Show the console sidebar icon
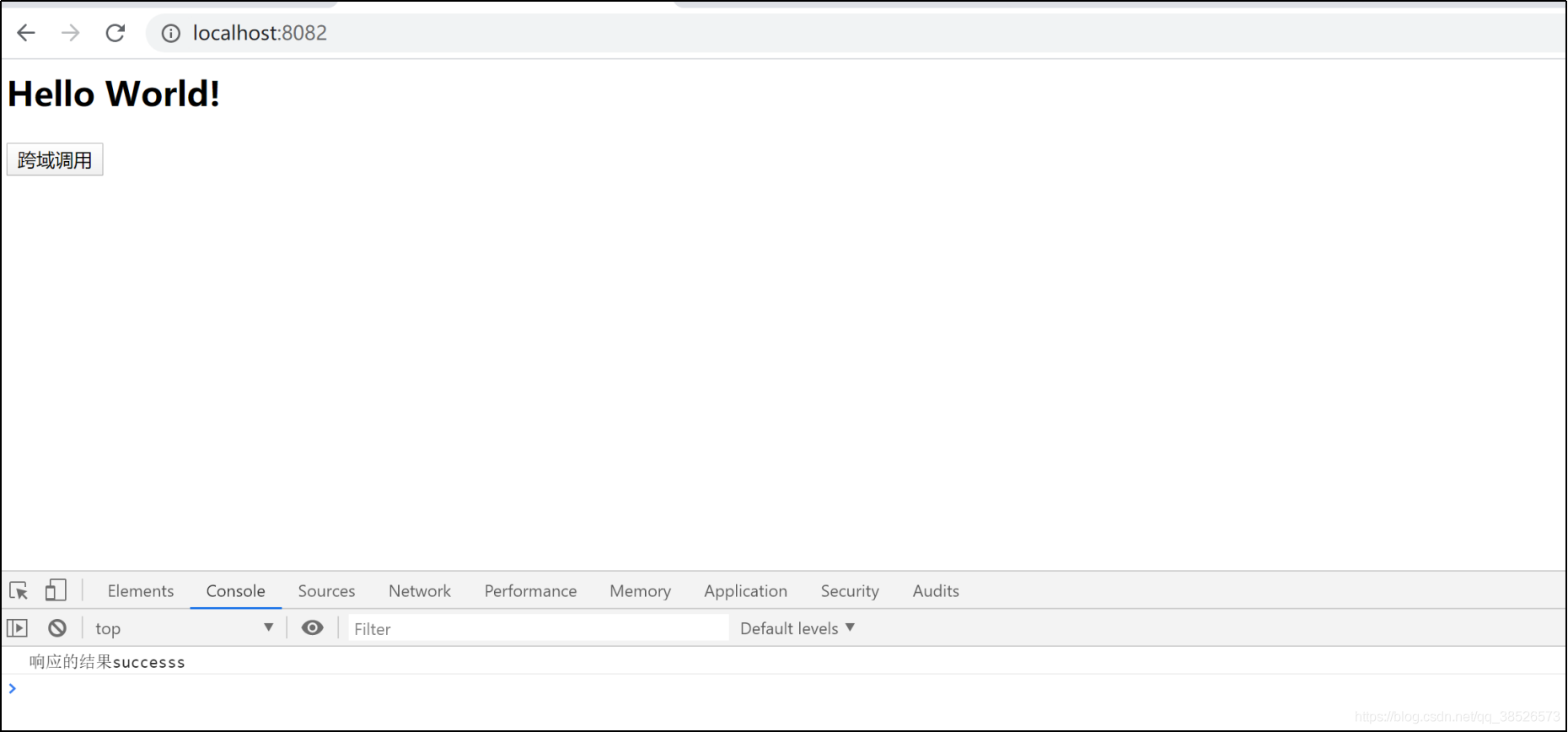The width and height of the screenshot is (1568, 732). click(18, 628)
